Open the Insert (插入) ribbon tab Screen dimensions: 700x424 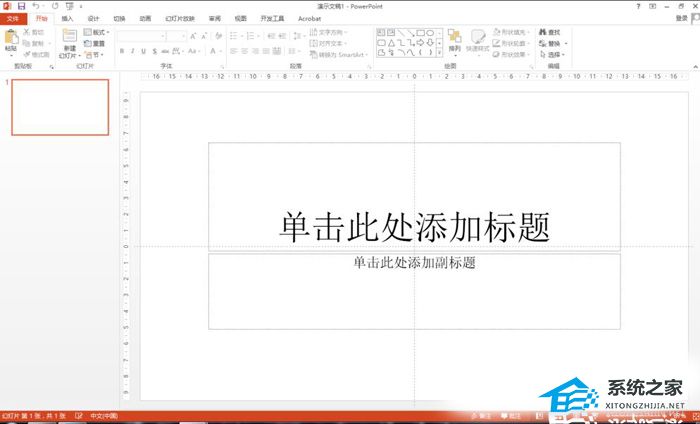point(67,18)
